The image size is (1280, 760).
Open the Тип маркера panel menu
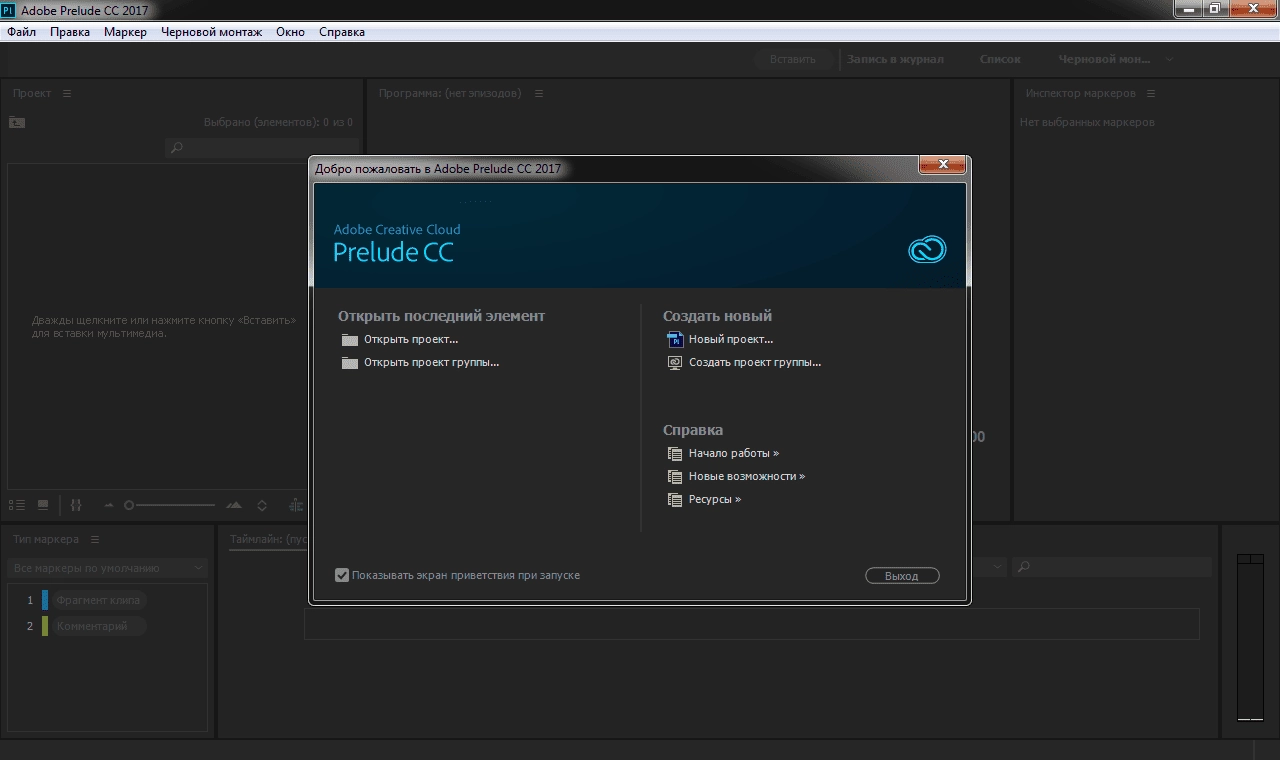pos(95,539)
